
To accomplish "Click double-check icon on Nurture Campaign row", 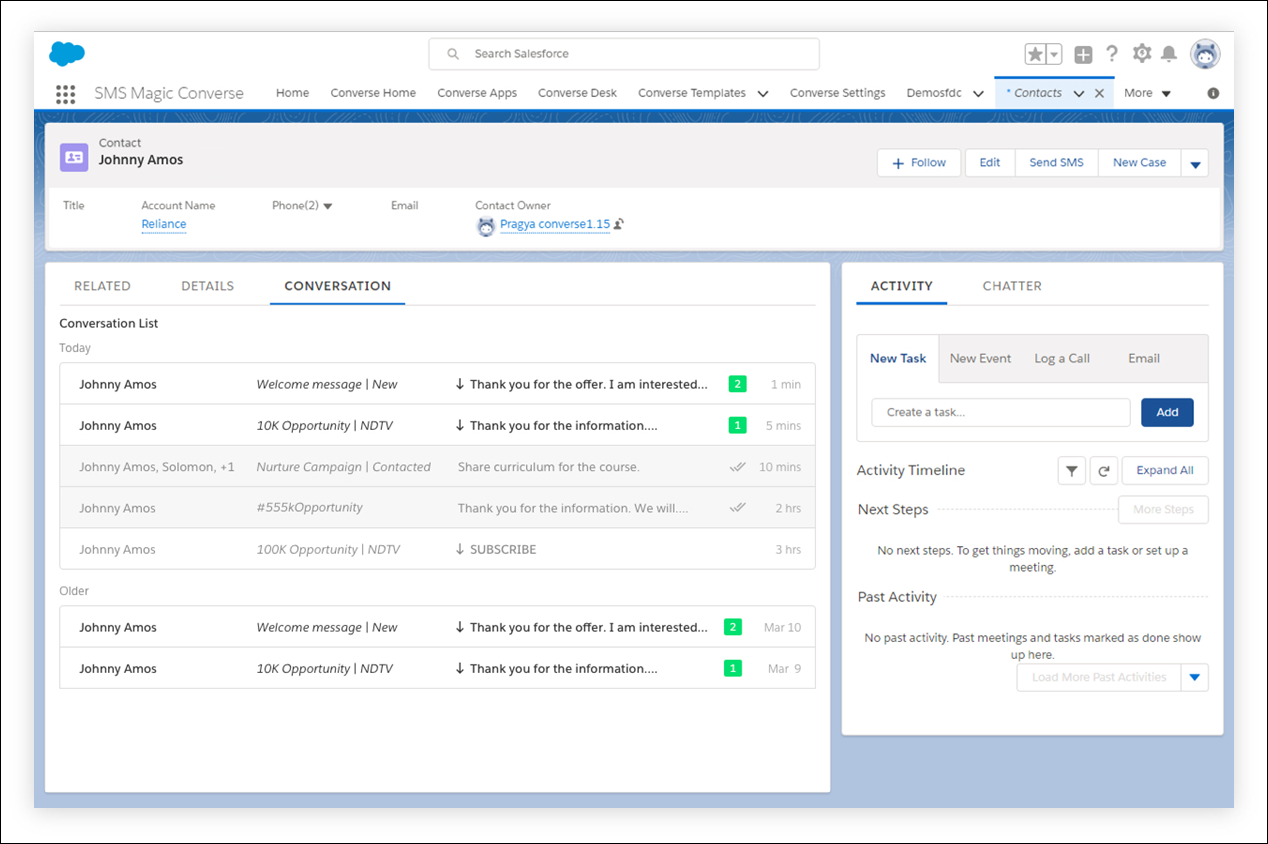I will (738, 466).
